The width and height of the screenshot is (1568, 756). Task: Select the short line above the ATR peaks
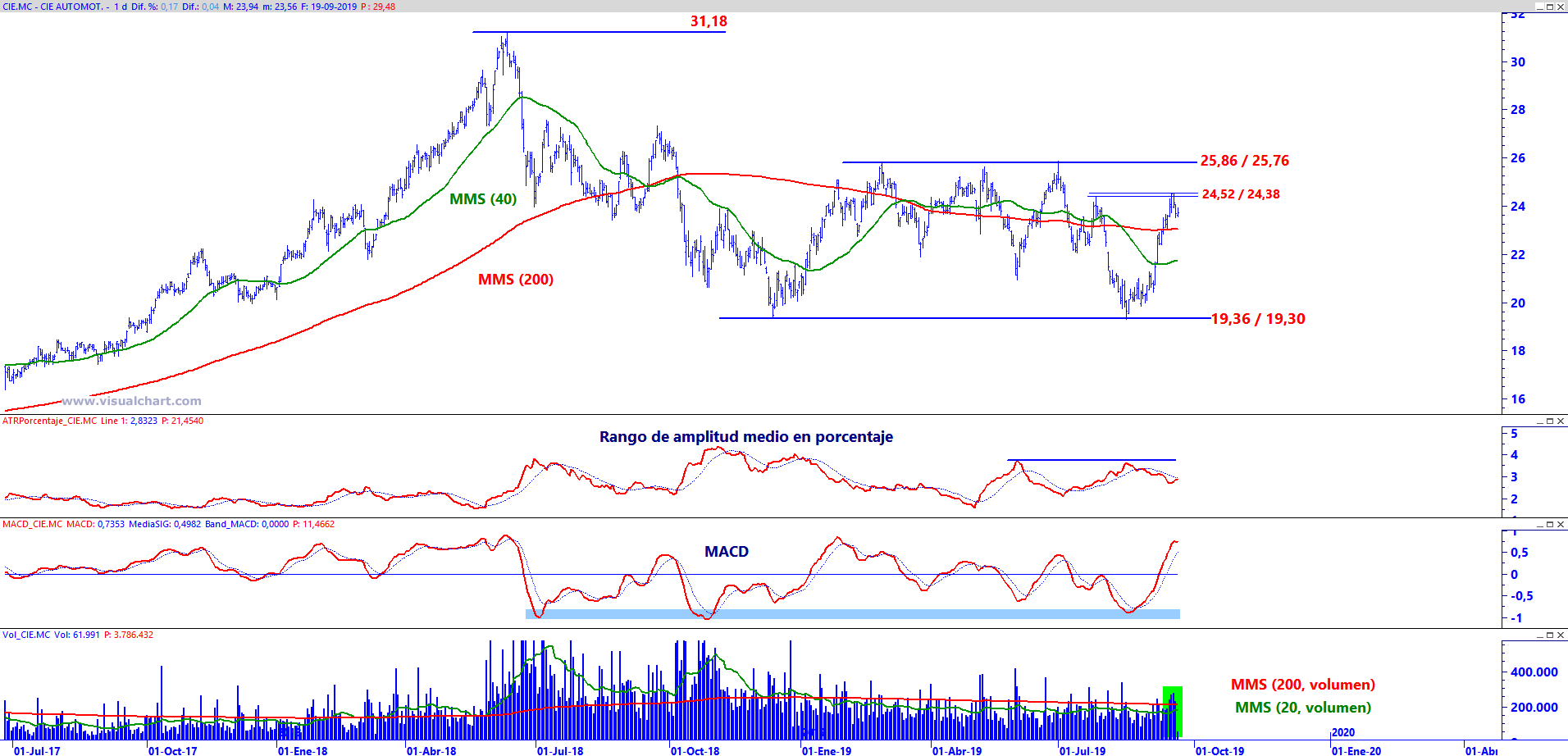pyautogui.click(x=1092, y=460)
